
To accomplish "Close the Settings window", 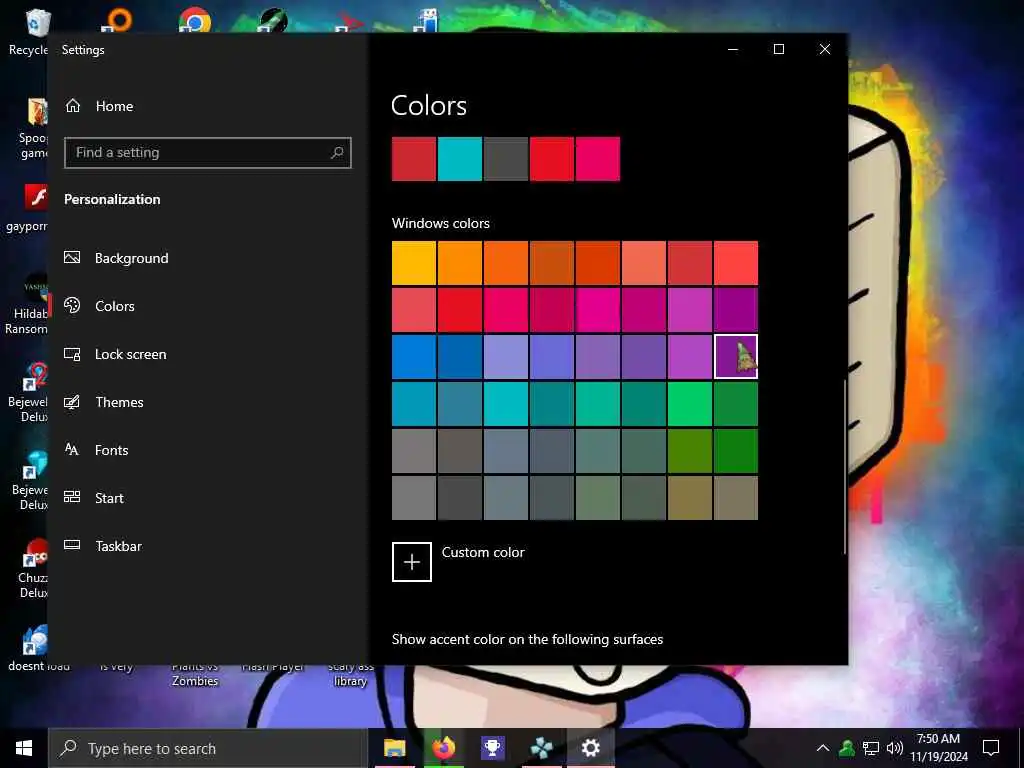I will click(x=825, y=50).
